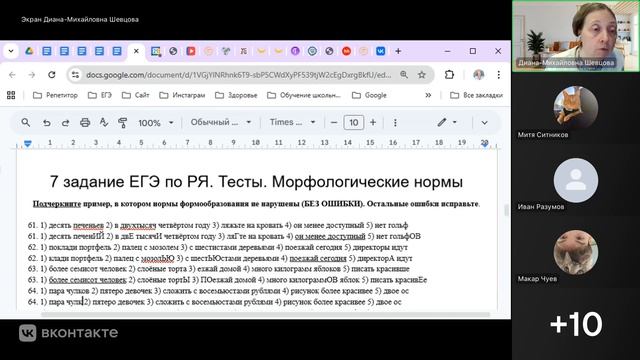Select Диана-Михайловна Шевцова's video tile
Image resolution: width=640 pixels, height=360 pixels.
(x=576, y=36)
